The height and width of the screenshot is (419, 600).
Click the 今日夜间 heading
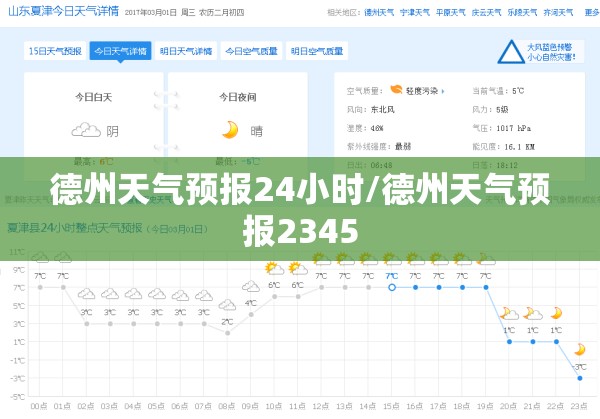[x=238, y=97]
